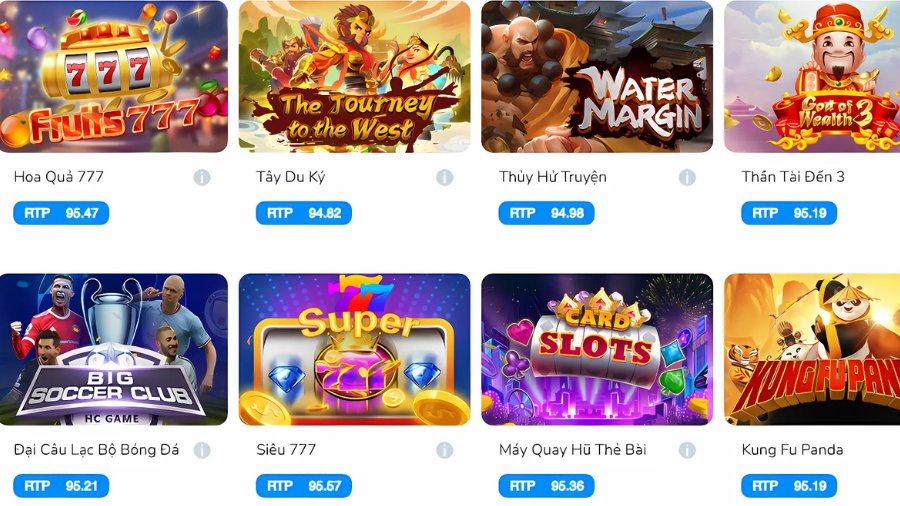This screenshot has height=506, width=900.
Task: Click the info icon beside Siêu 777
Action: [444, 450]
